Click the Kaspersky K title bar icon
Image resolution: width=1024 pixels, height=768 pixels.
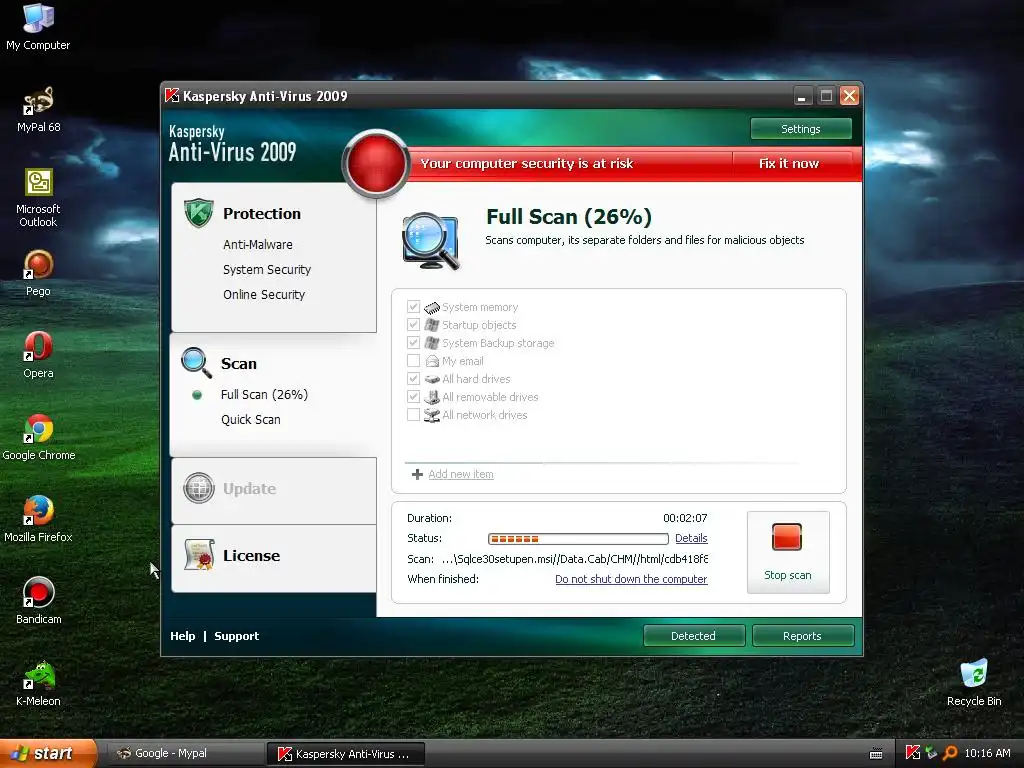(172, 95)
